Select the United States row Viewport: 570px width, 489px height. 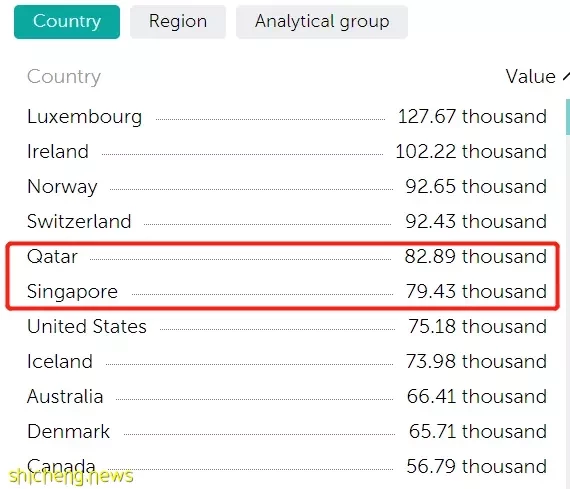click(x=287, y=326)
